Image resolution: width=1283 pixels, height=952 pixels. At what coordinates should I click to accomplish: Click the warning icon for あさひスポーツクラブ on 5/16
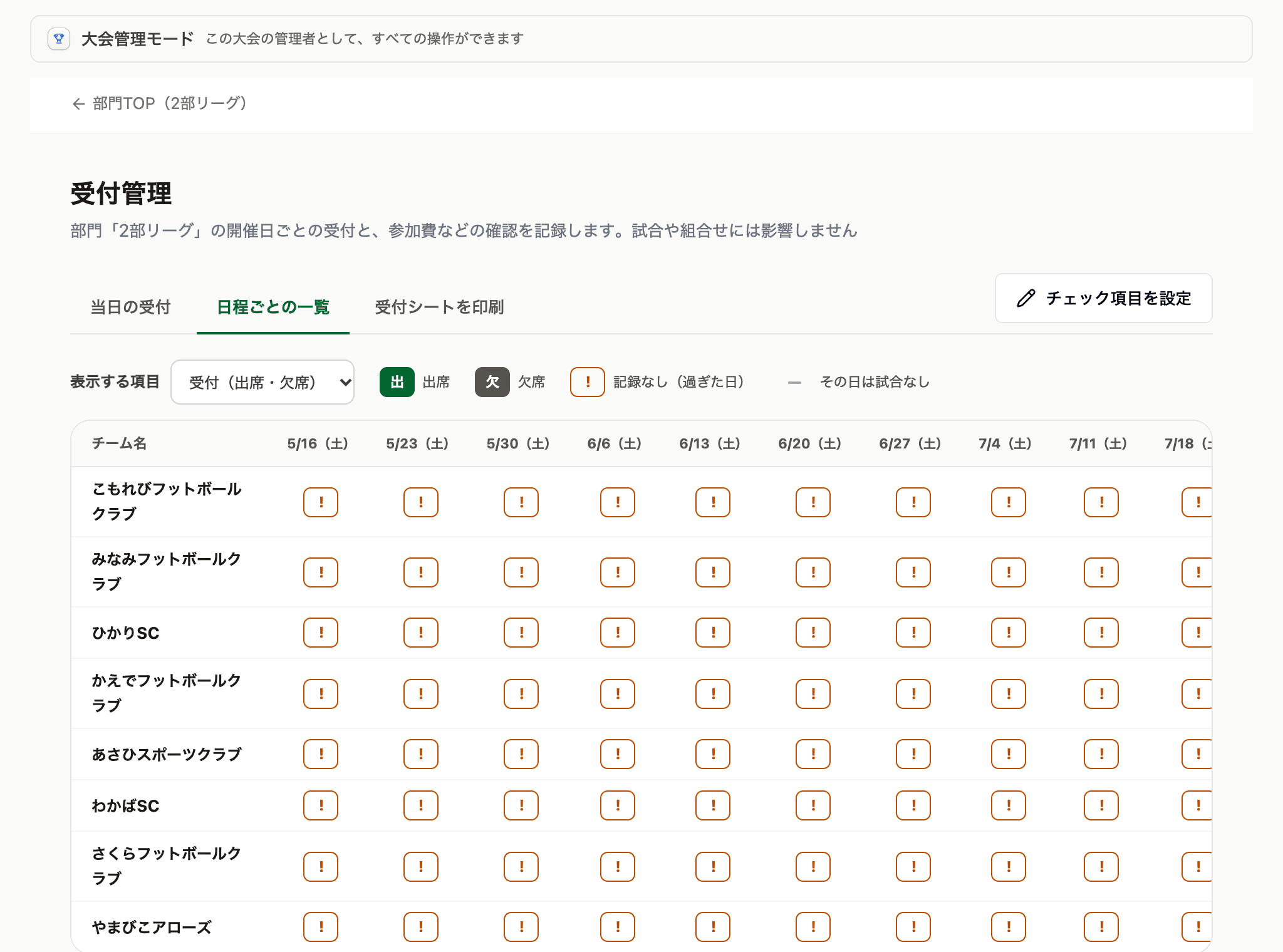tap(321, 754)
